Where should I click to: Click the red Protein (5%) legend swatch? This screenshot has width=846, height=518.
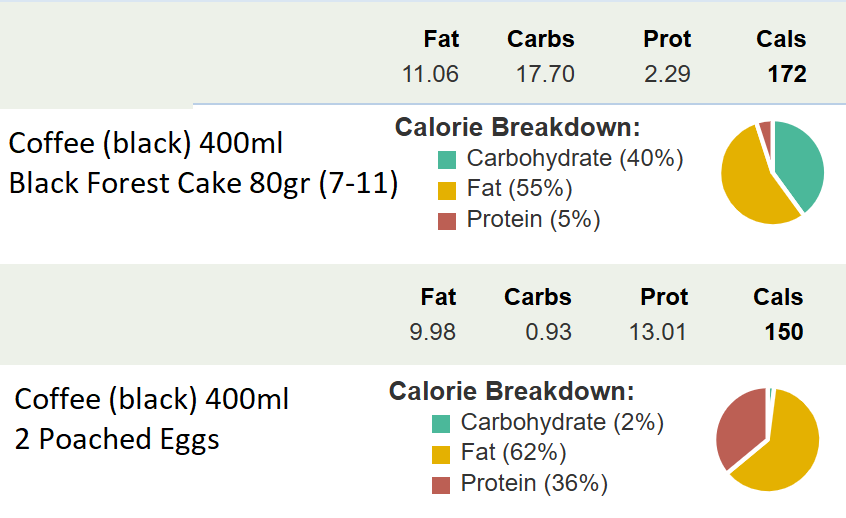point(447,220)
